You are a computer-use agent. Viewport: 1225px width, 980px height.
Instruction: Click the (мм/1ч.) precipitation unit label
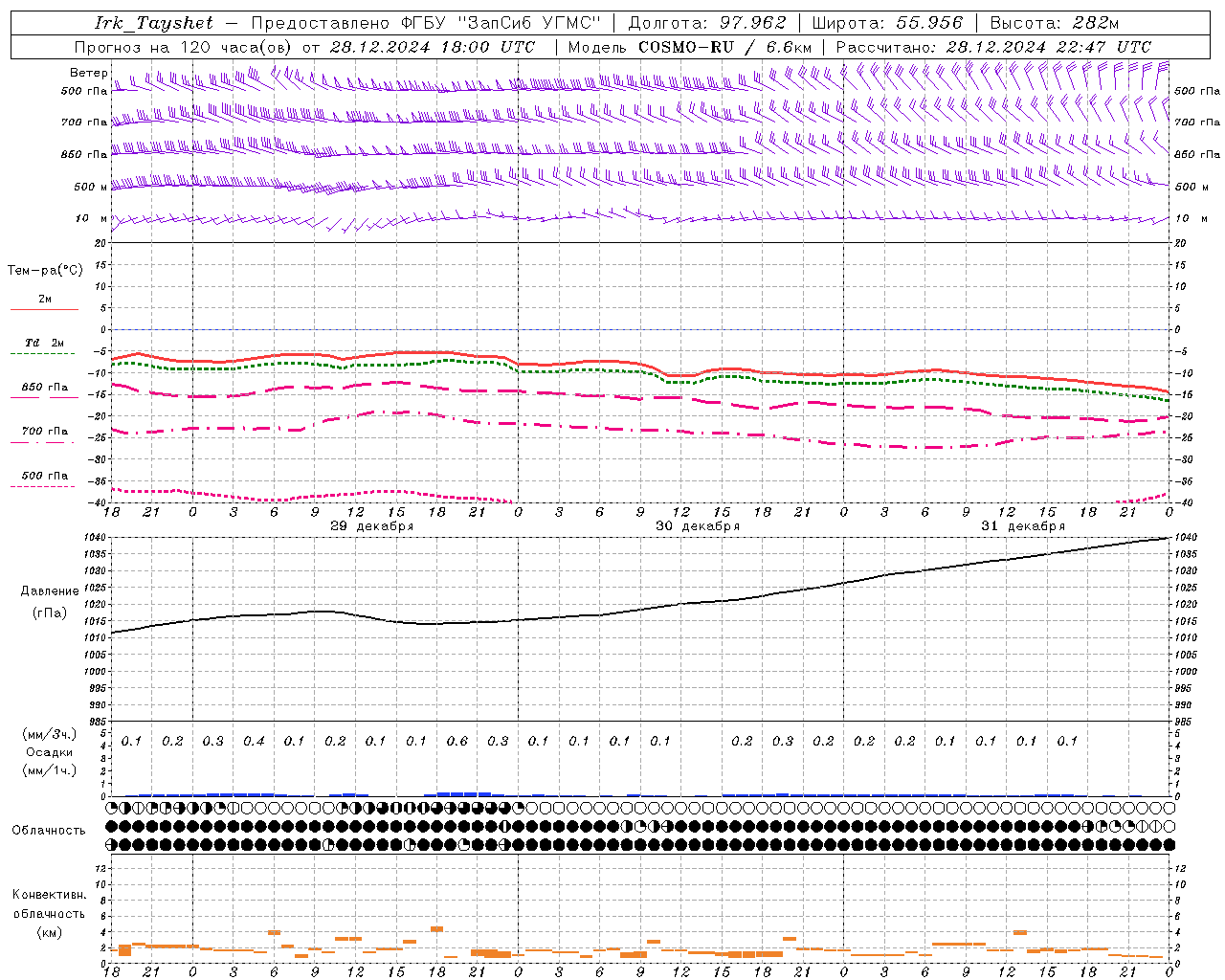[50, 770]
